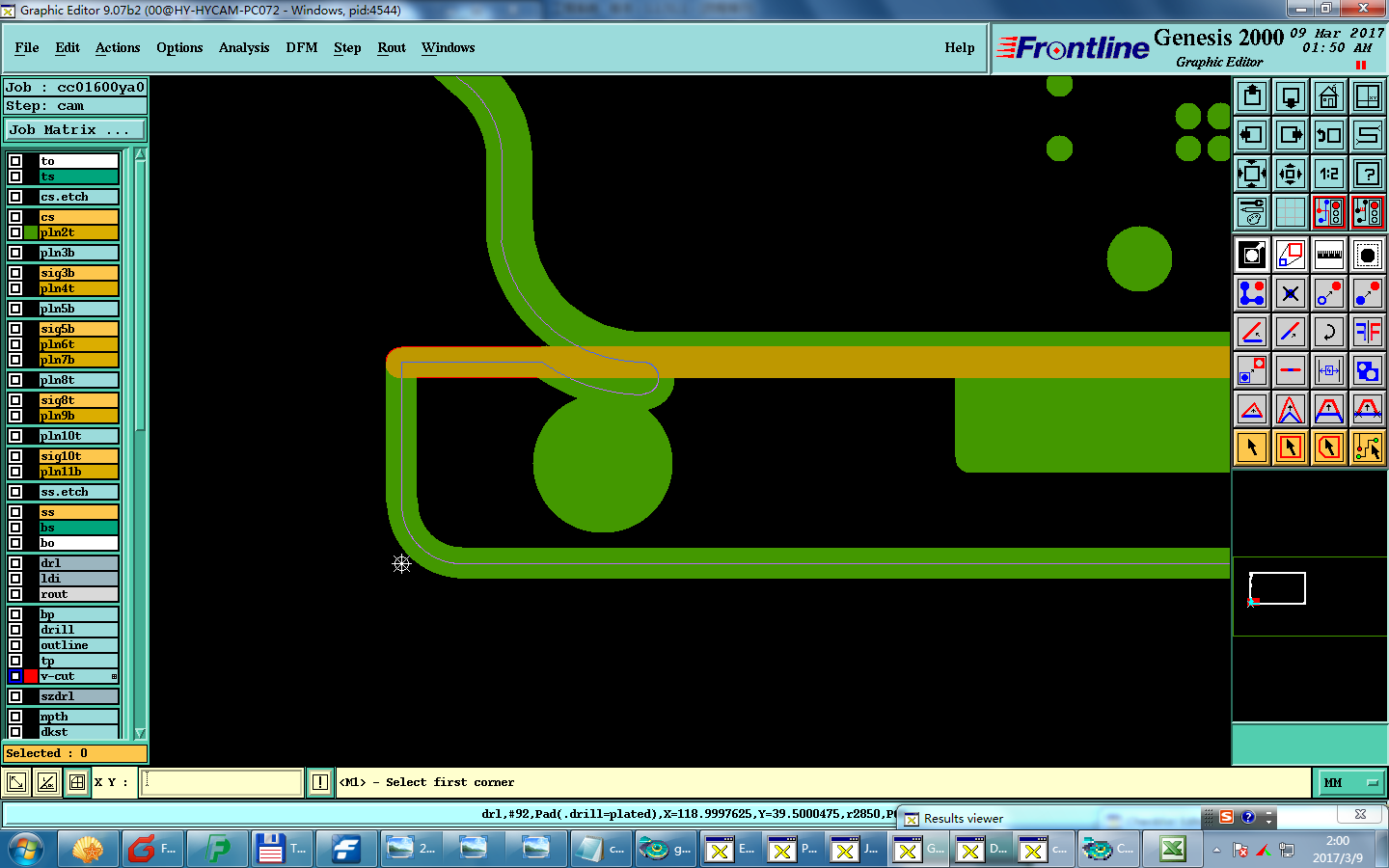Image resolution: width=1389 pixels, height=868 pixels.
Task: Toggle display checkbox for layer to
Action: [x=15, y=161]
